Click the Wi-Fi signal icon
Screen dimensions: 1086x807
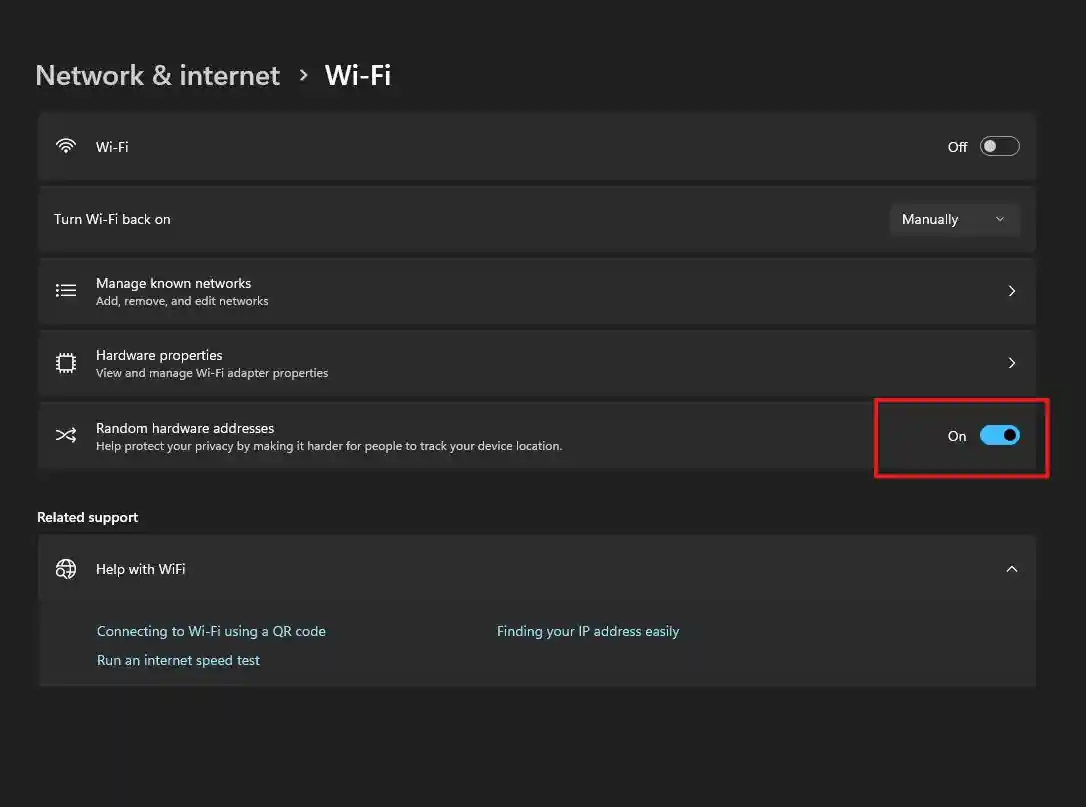click(66, 145)
